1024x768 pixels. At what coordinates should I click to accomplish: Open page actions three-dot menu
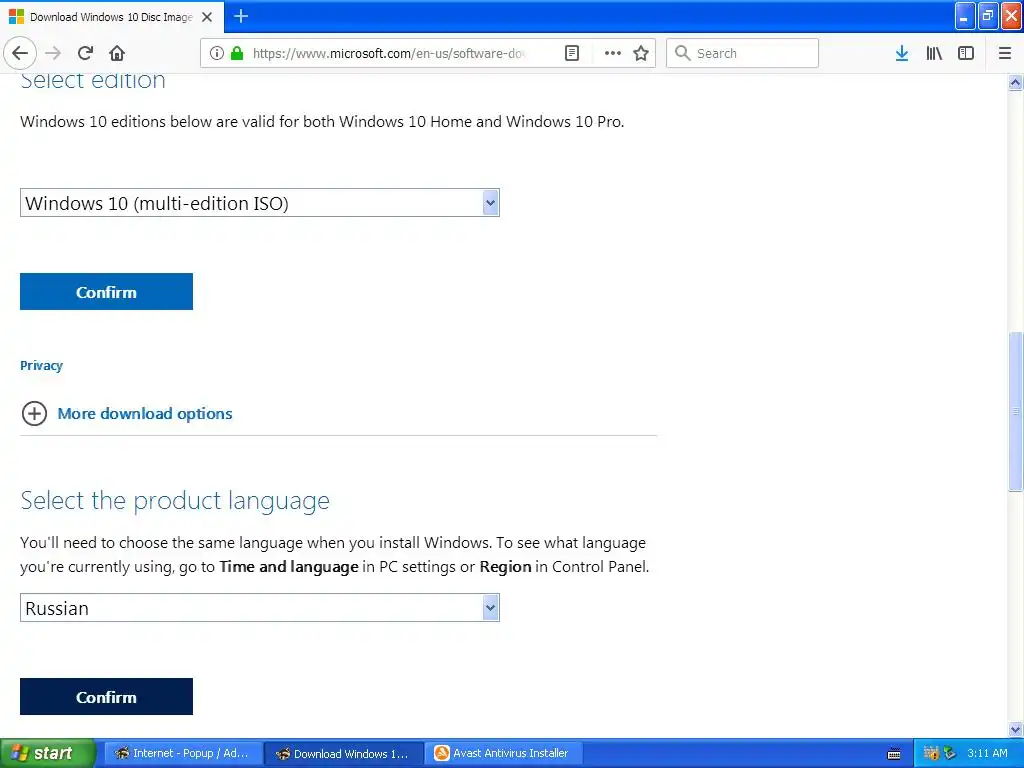click(x=613, y=53)
